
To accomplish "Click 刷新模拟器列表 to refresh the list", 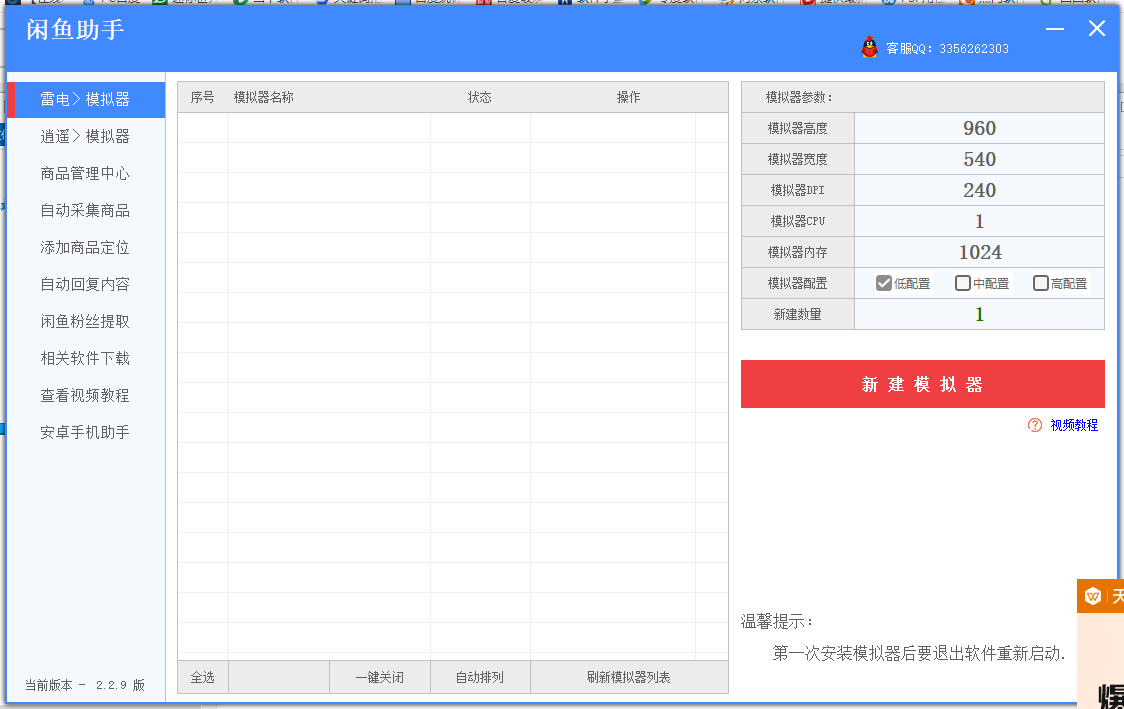I will 629,676.
